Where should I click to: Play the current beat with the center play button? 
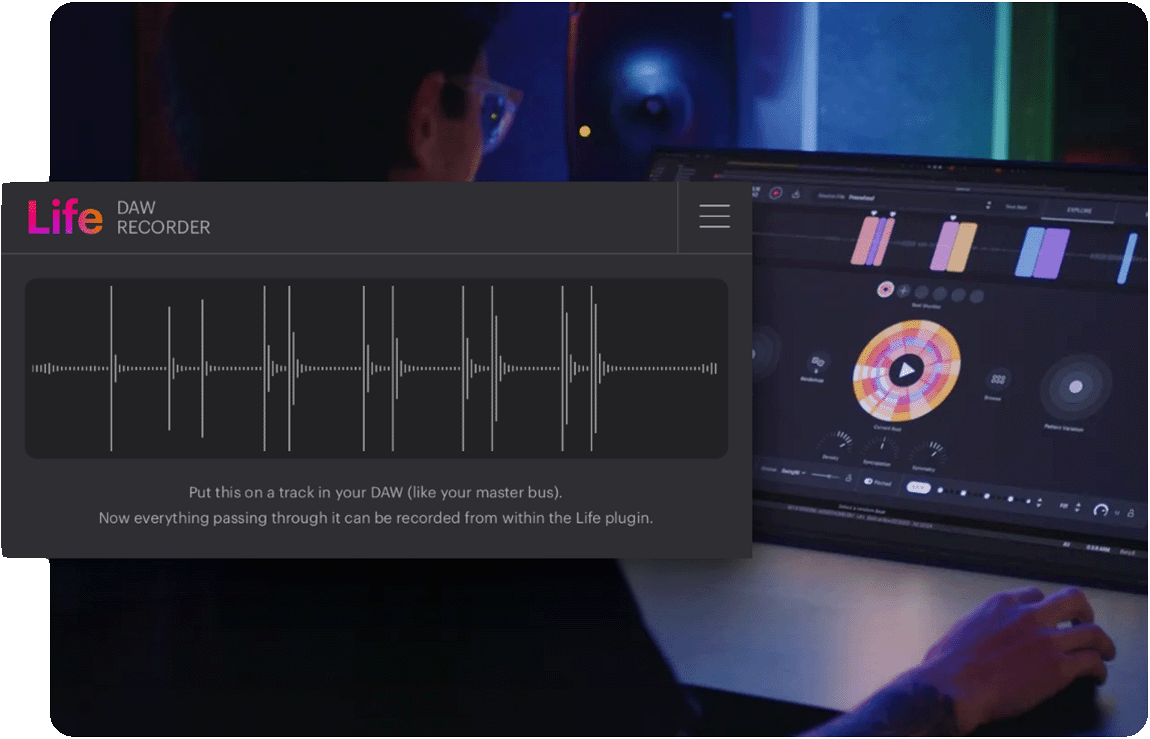point(907,370)
